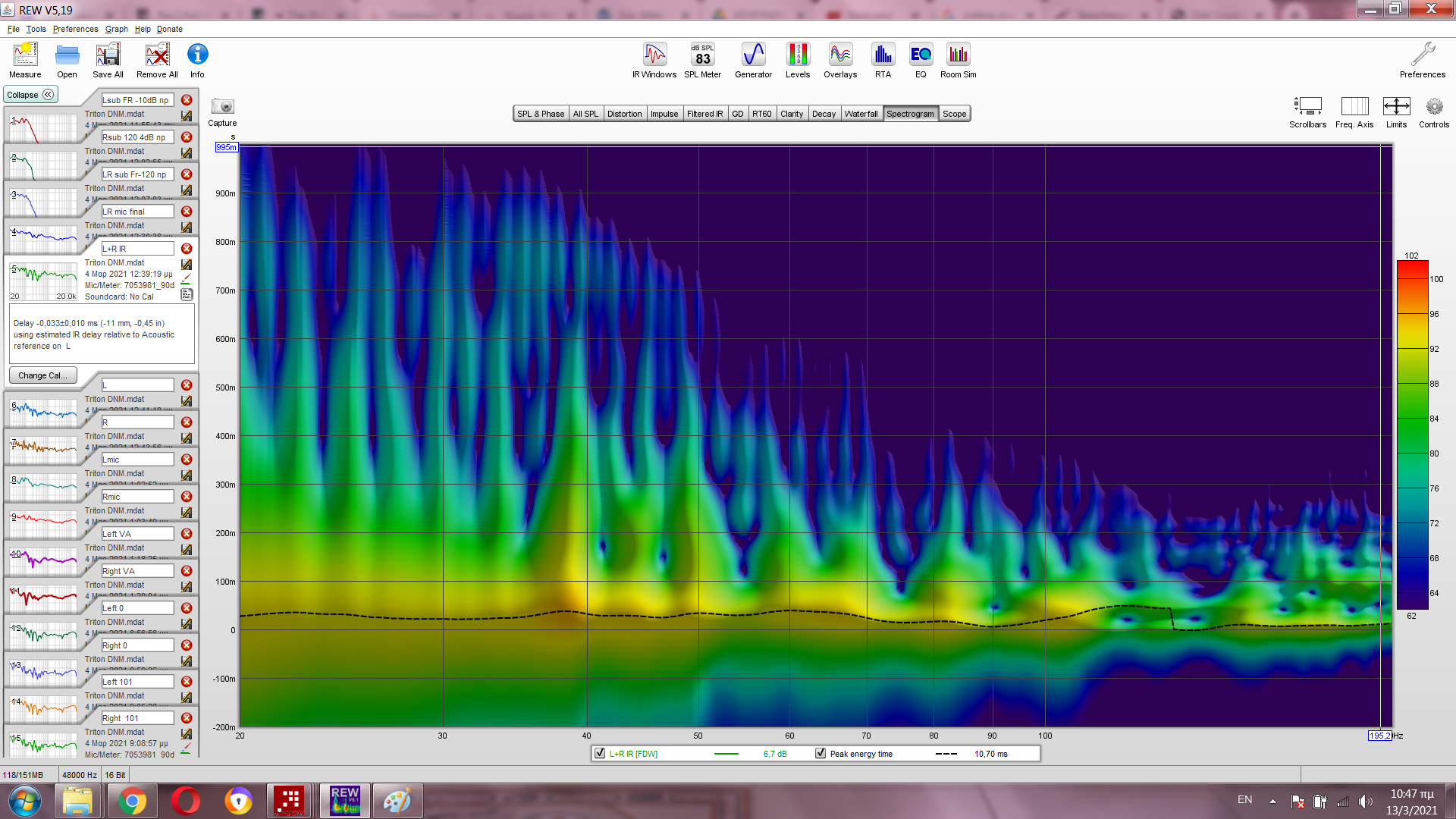Open graph Limits settings

coord(1396,107)
